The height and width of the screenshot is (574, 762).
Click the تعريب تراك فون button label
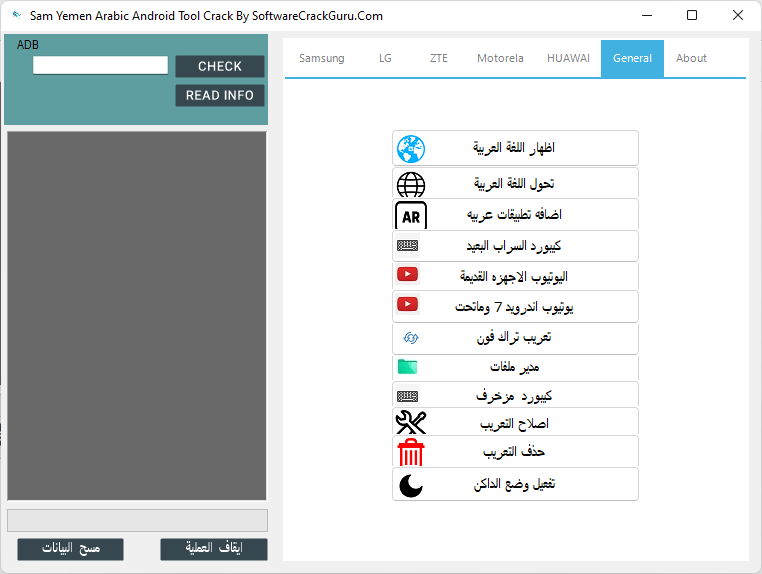[514, 337]
